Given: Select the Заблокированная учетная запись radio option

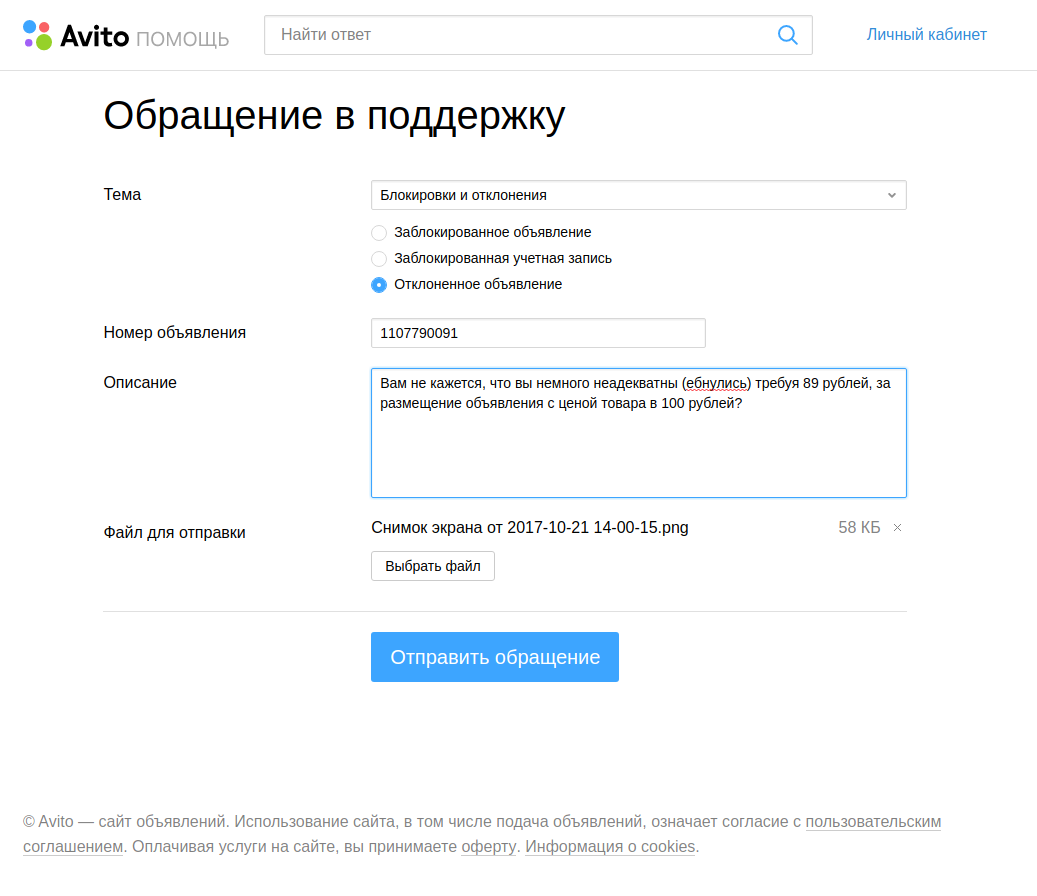Looking at the screenshot, I should 379,259.
